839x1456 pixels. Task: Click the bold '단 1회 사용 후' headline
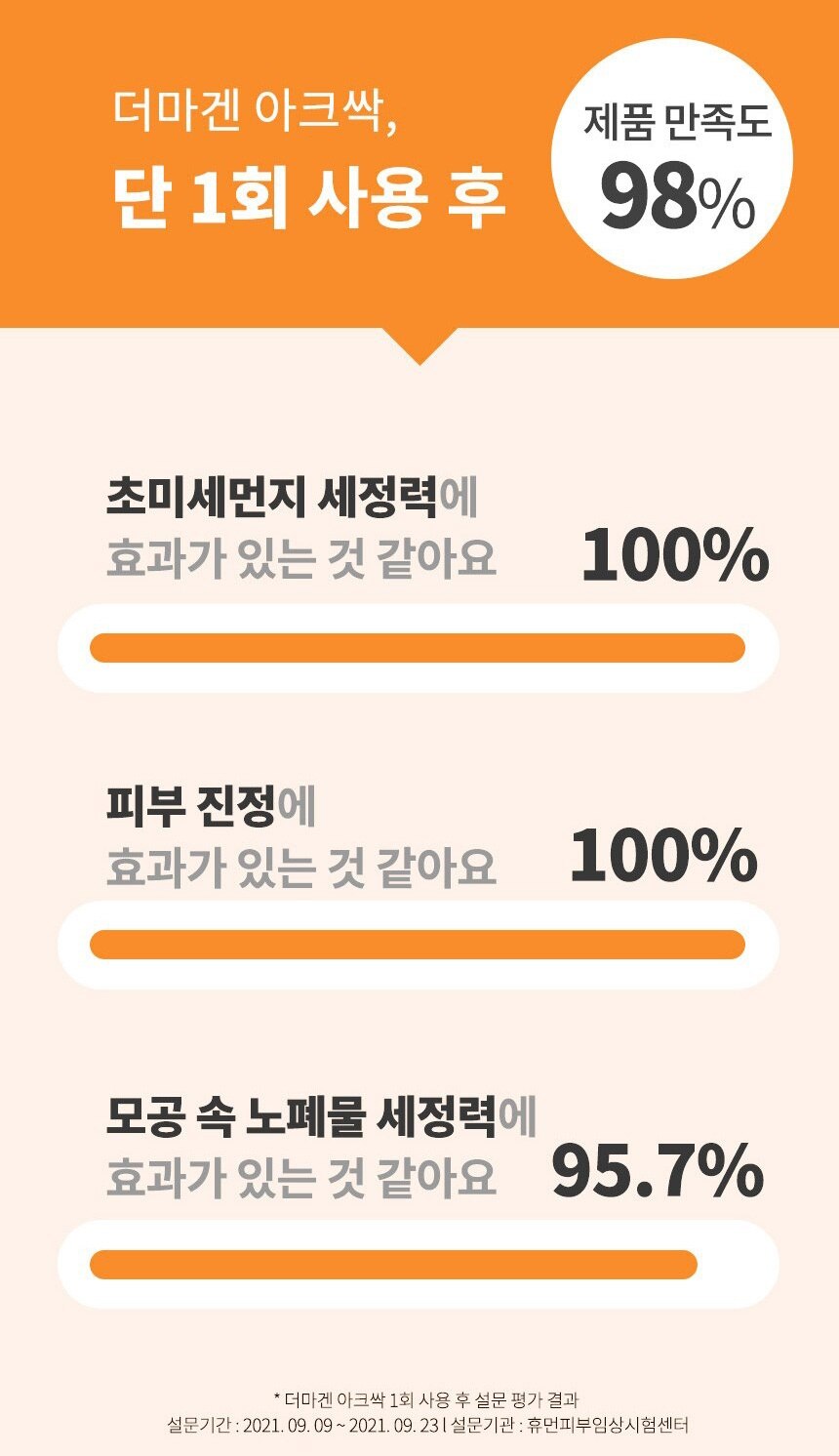pos(309,199)
